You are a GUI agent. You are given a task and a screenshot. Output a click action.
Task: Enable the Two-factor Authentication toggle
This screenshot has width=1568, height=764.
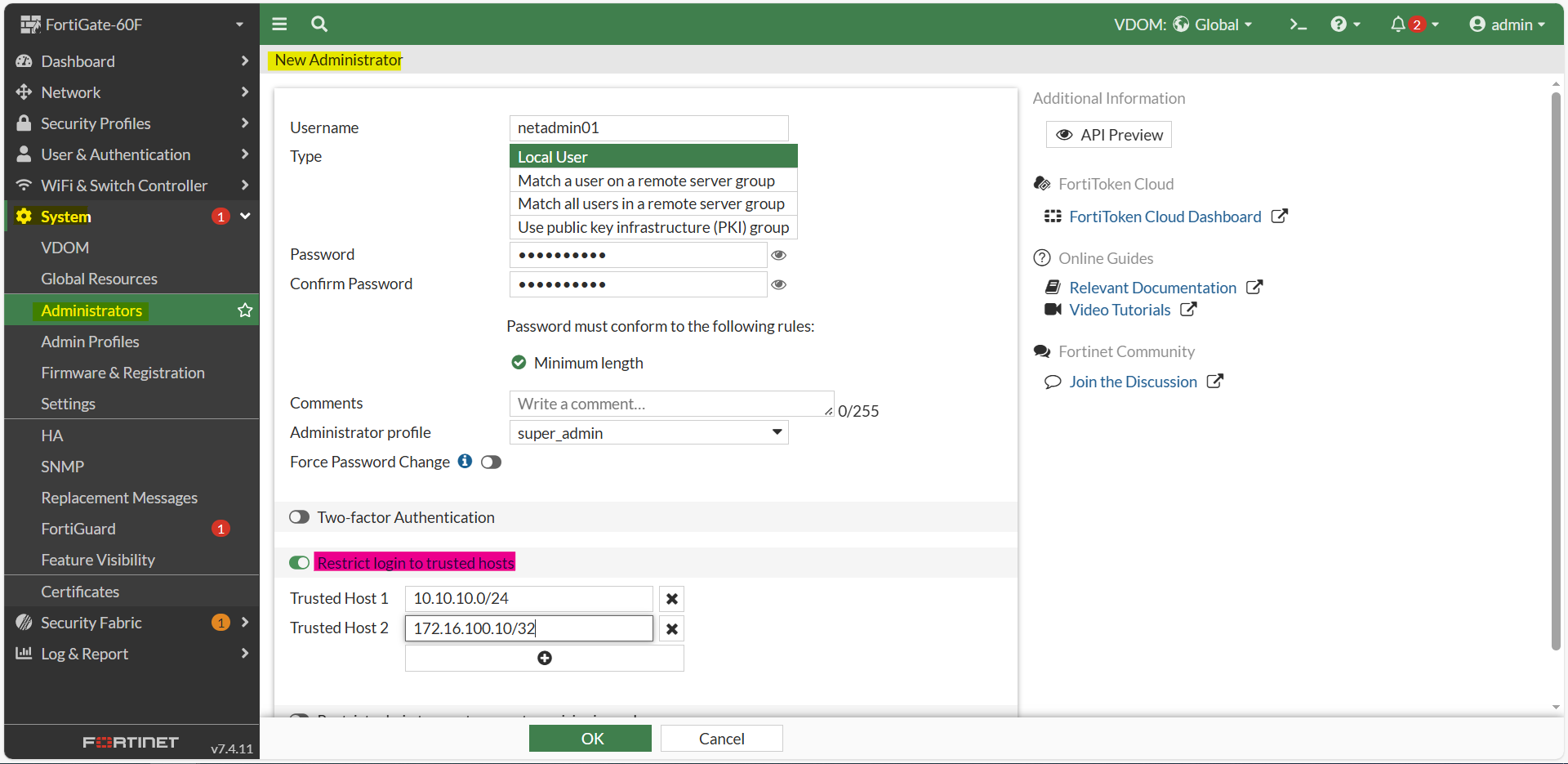click(299, 517)
